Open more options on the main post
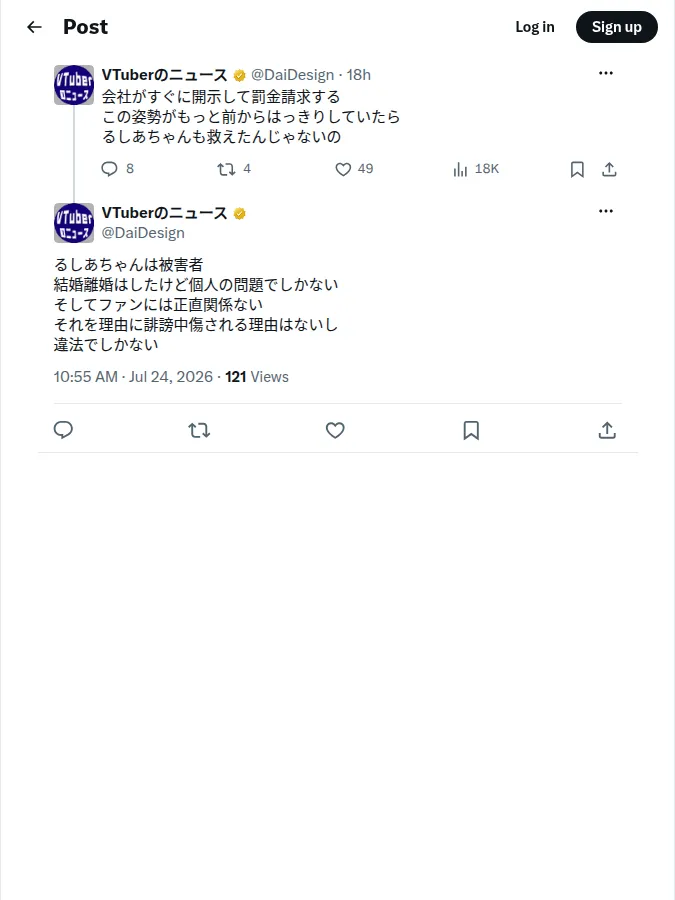Image resolution: width=675 pixels, height=900 pixels. (x=606, y=211)
